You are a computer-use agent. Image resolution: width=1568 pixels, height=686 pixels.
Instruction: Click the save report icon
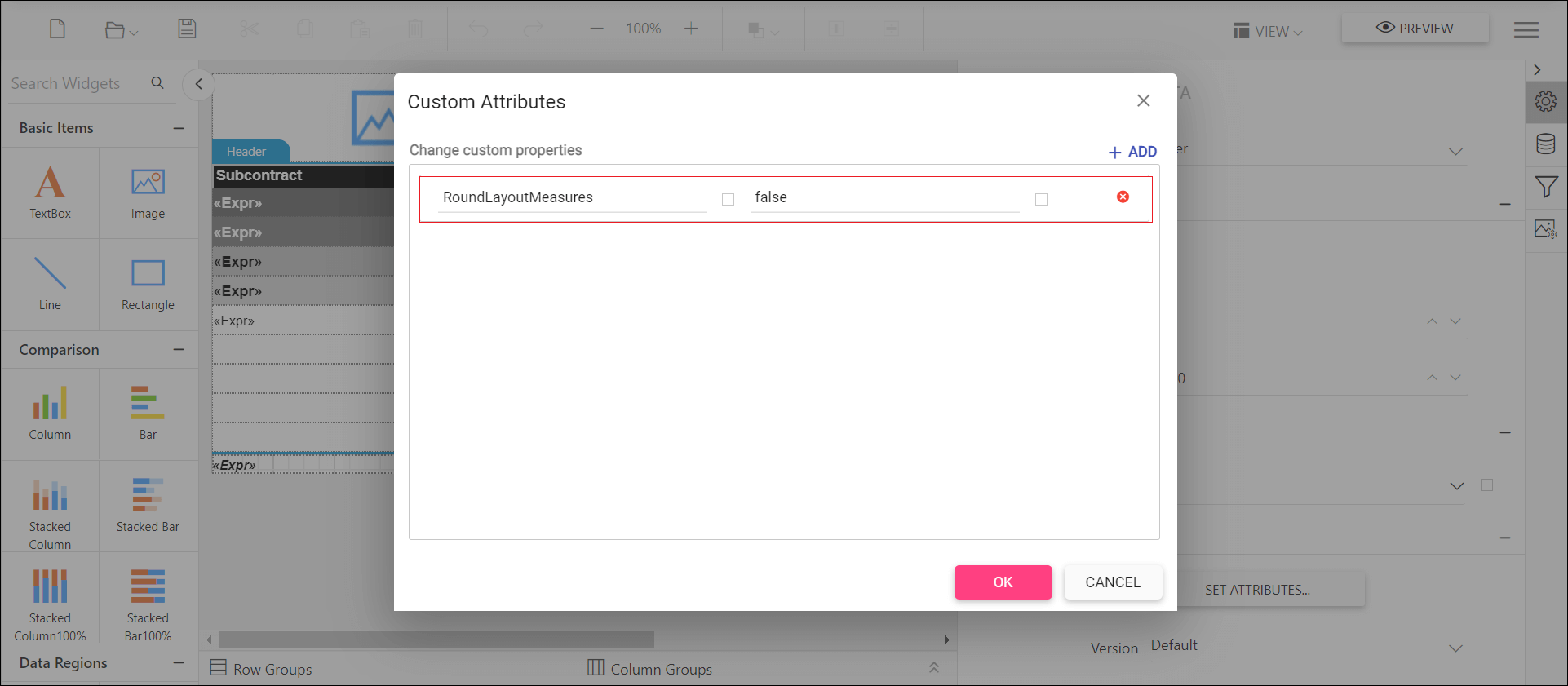187,29
